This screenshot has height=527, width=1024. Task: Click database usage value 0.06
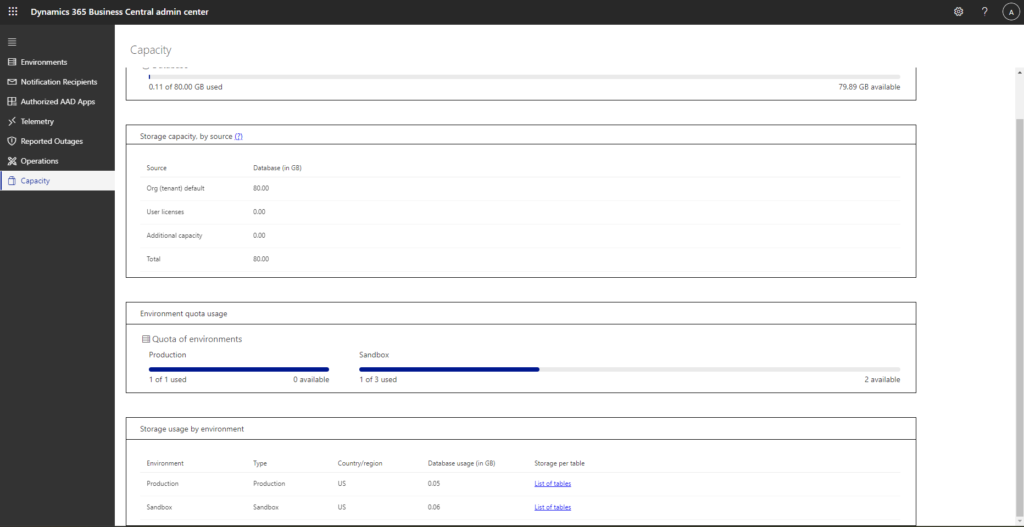(x=434, y=507)
